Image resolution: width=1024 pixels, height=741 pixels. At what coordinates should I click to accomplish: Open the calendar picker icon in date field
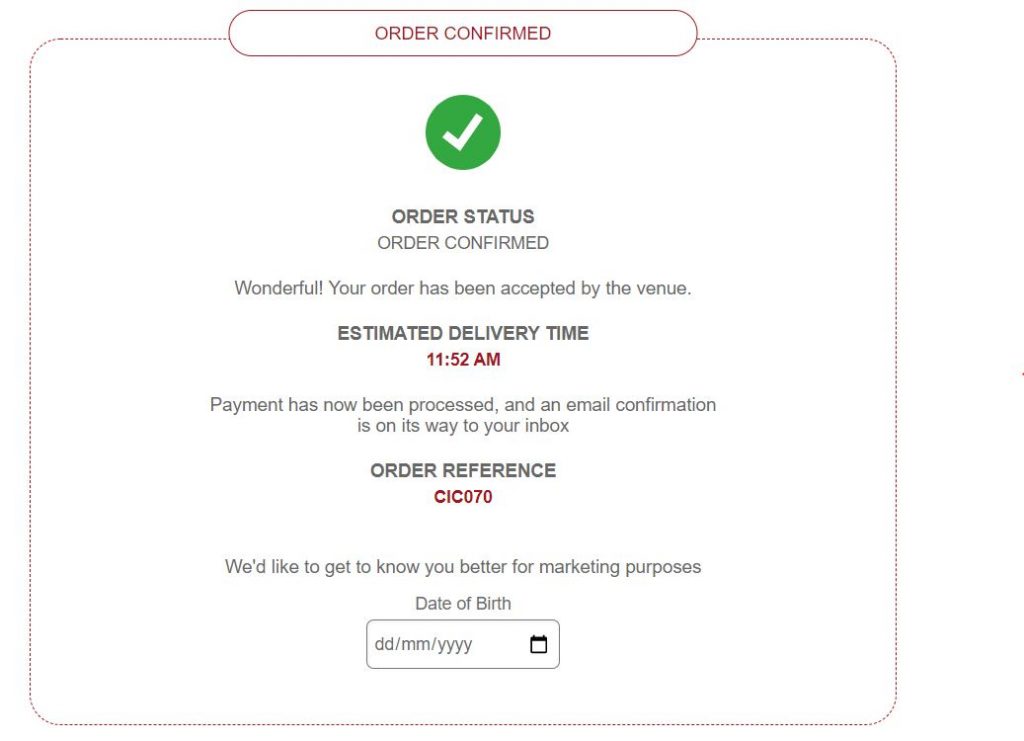(x=538, y=644)
